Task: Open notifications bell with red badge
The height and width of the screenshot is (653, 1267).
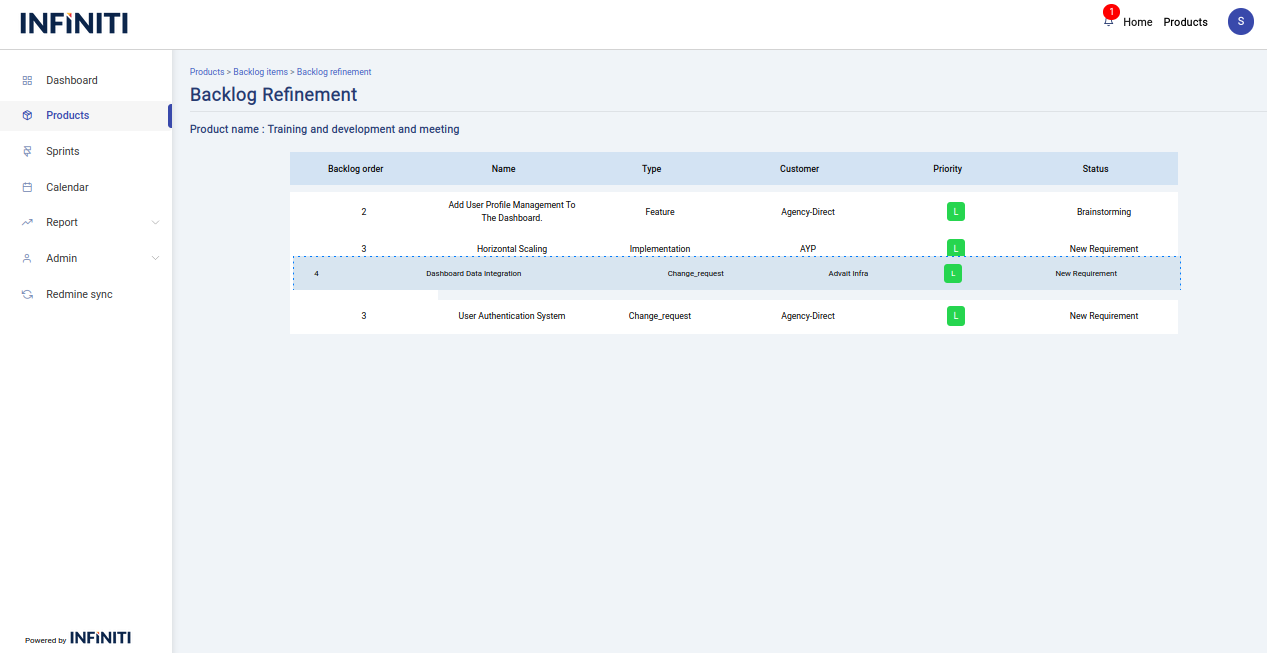Action: [1108, 21]
